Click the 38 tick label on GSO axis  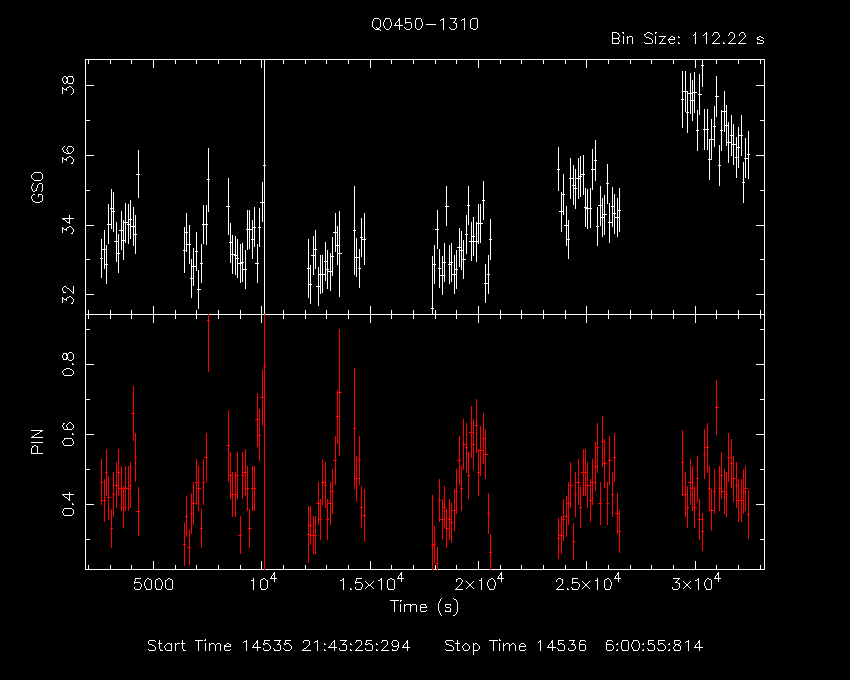(x=69, y=86)
